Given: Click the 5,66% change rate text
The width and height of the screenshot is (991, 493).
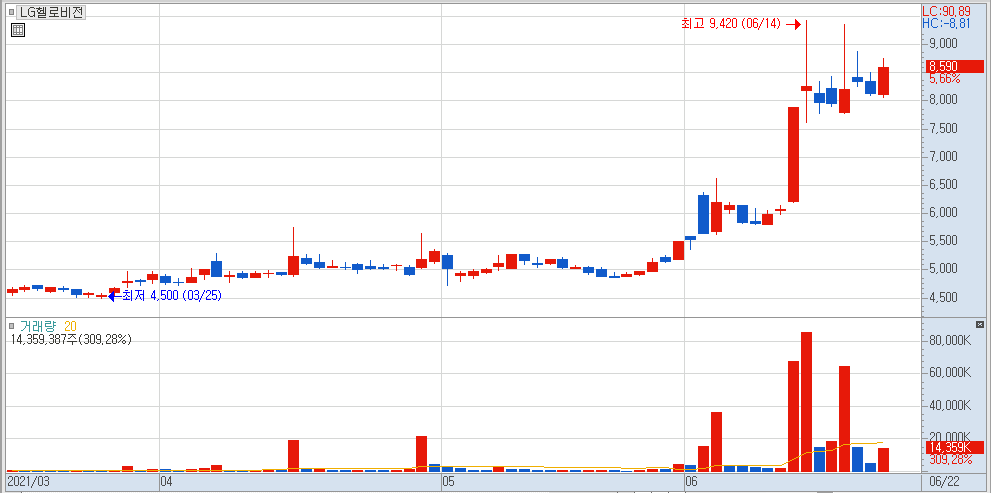Looking at the screenshot, I should 945,79.
